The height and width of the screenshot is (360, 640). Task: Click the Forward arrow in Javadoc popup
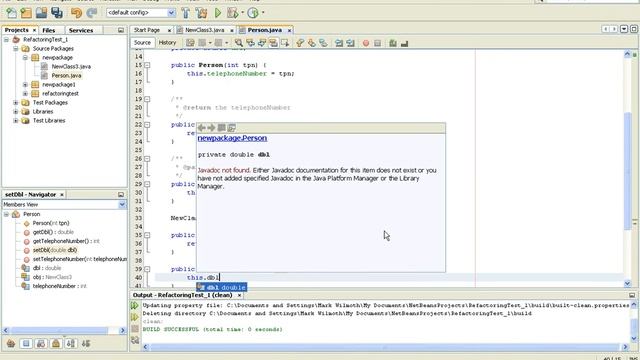(211, 128)
